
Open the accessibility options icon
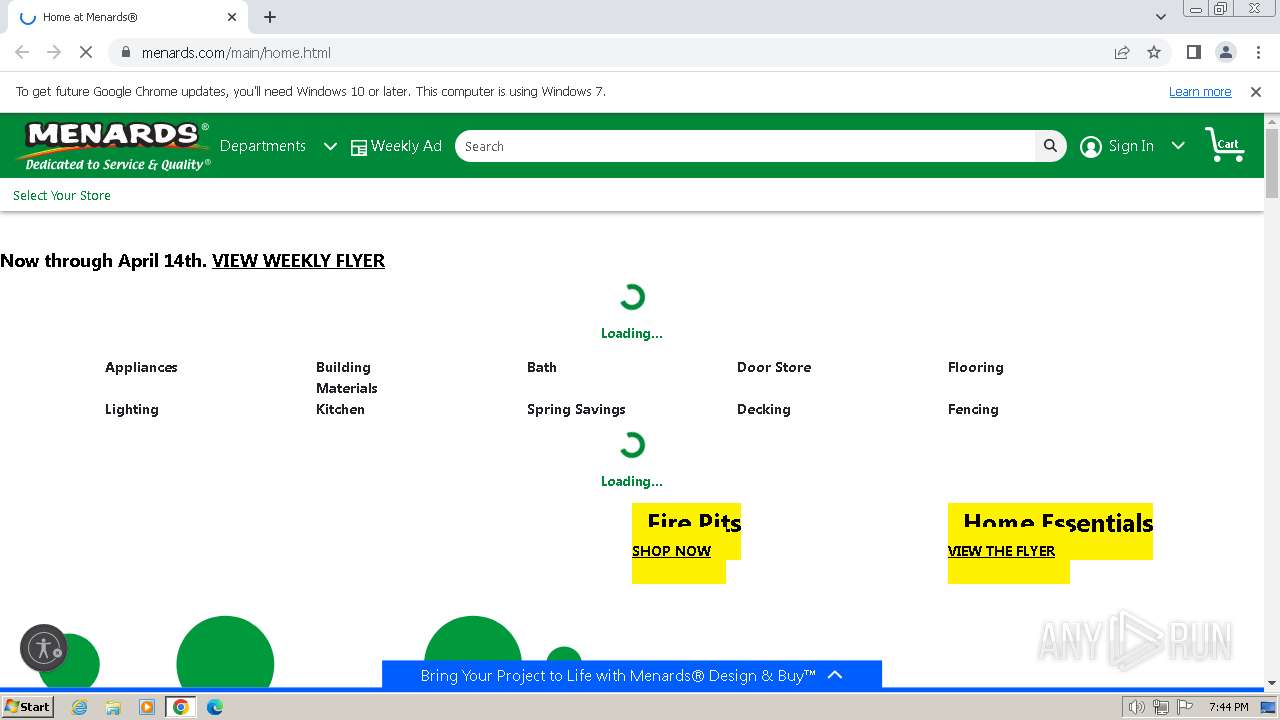pyautogui.click(x=44, y=648)
